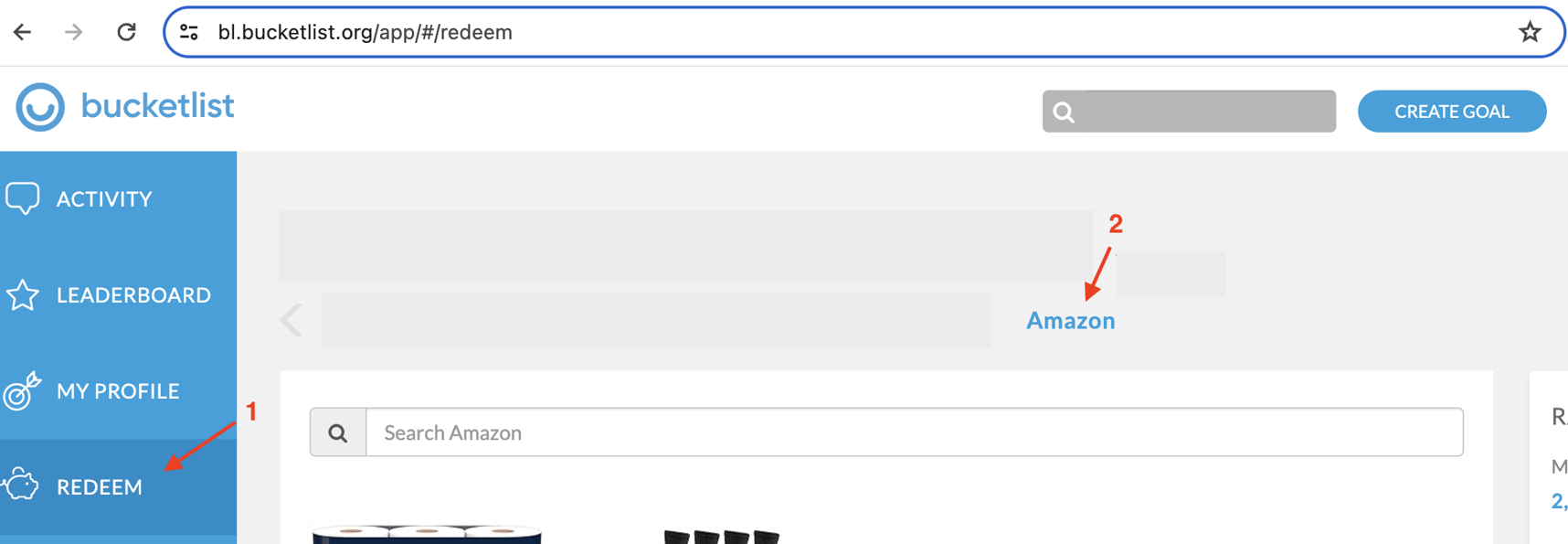Screen dimensions: 1568x544
Task: Click the bookmark star in the address bar
Action: pyautogui.click(x=1530, y=30)
